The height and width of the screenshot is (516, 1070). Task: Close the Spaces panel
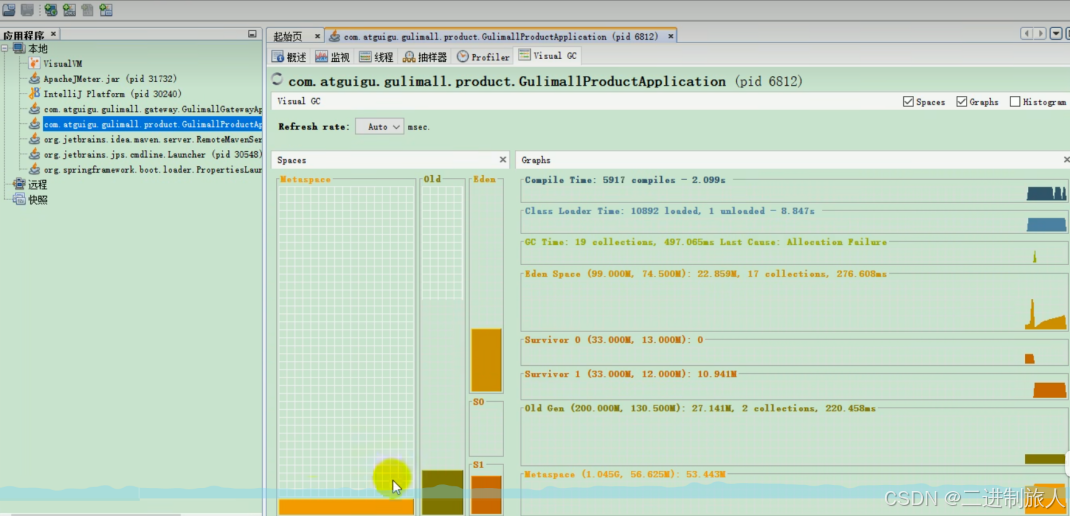pyautogui.click(x=503, y=160)
